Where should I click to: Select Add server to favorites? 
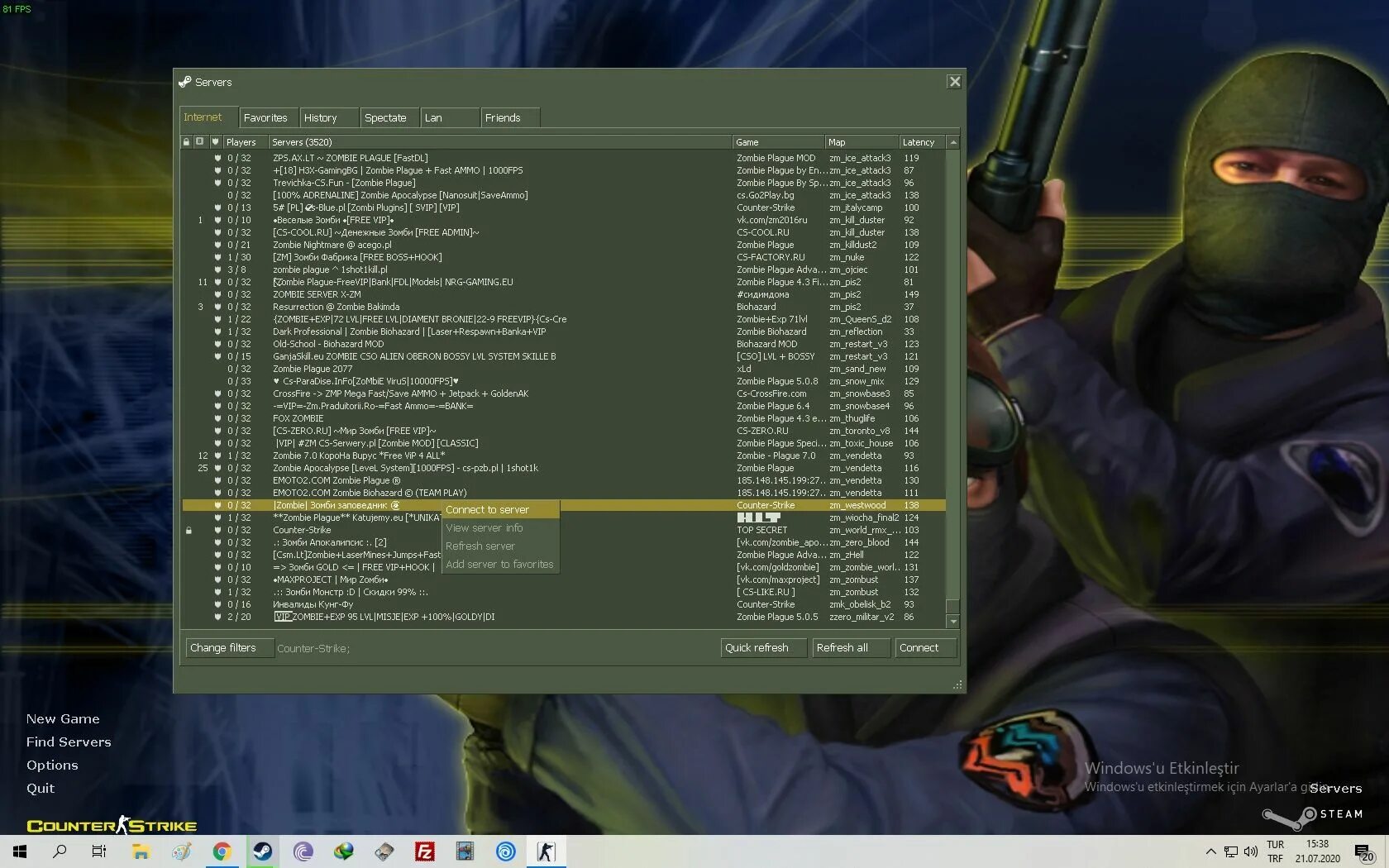tap(500, 564)
